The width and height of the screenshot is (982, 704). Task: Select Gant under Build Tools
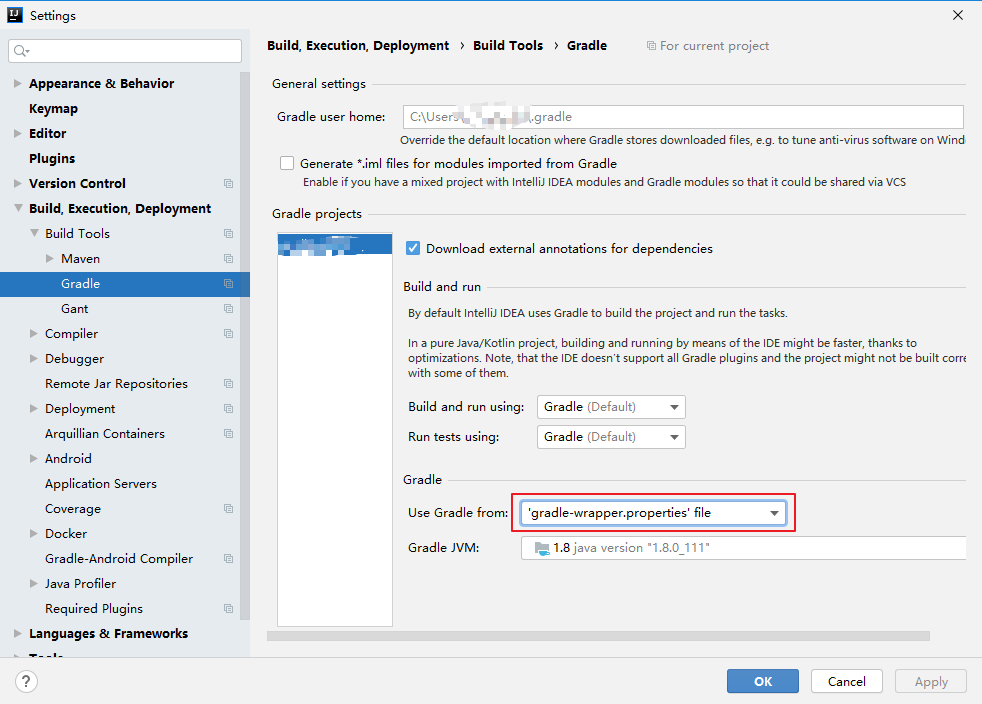point(75,309)
